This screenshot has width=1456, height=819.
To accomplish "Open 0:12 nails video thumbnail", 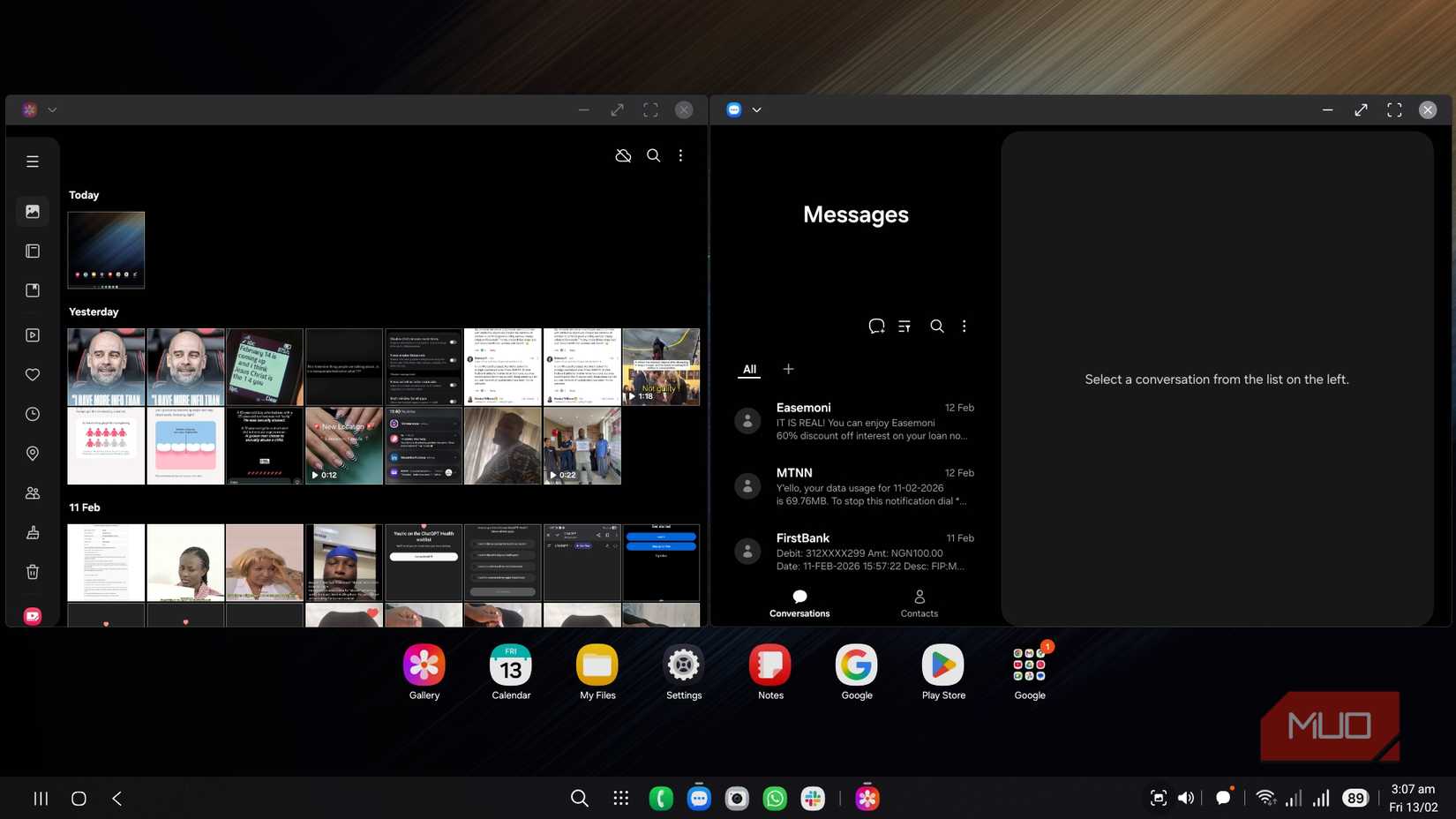I will point(344,446).
